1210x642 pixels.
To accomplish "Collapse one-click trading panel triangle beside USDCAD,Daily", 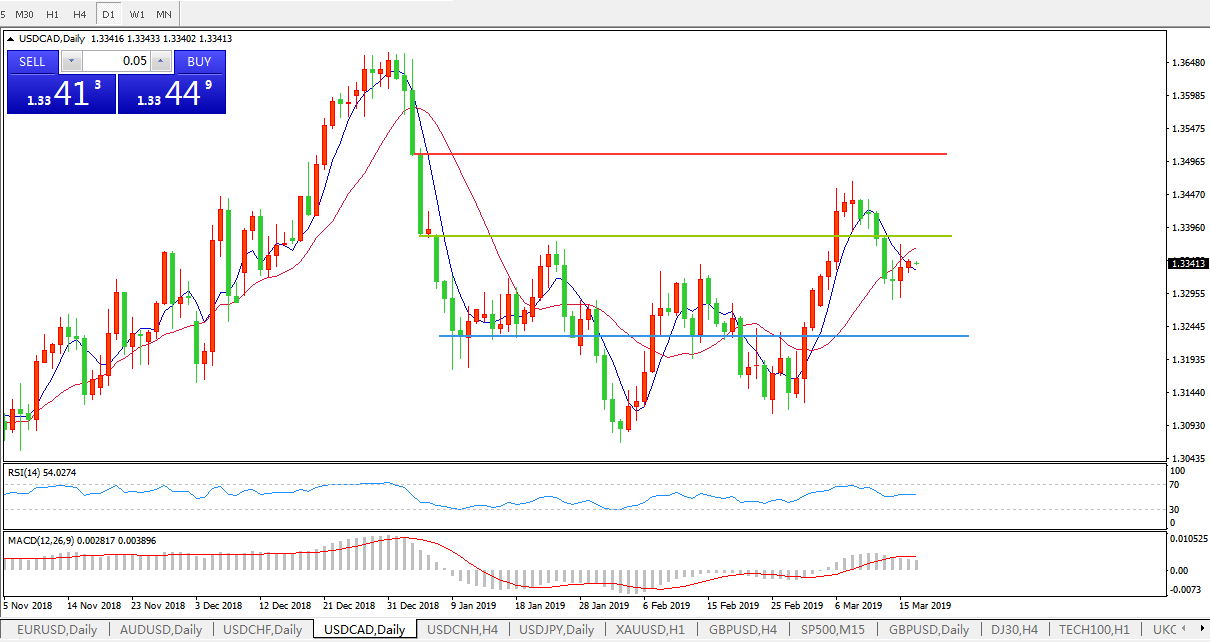I will tap(11, 39).
